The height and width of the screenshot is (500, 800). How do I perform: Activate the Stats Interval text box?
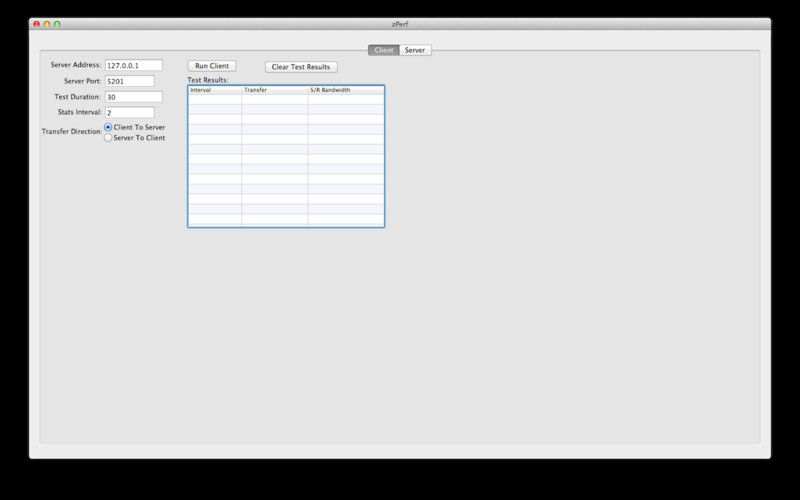pyautogui.click(x=129, y=113)
